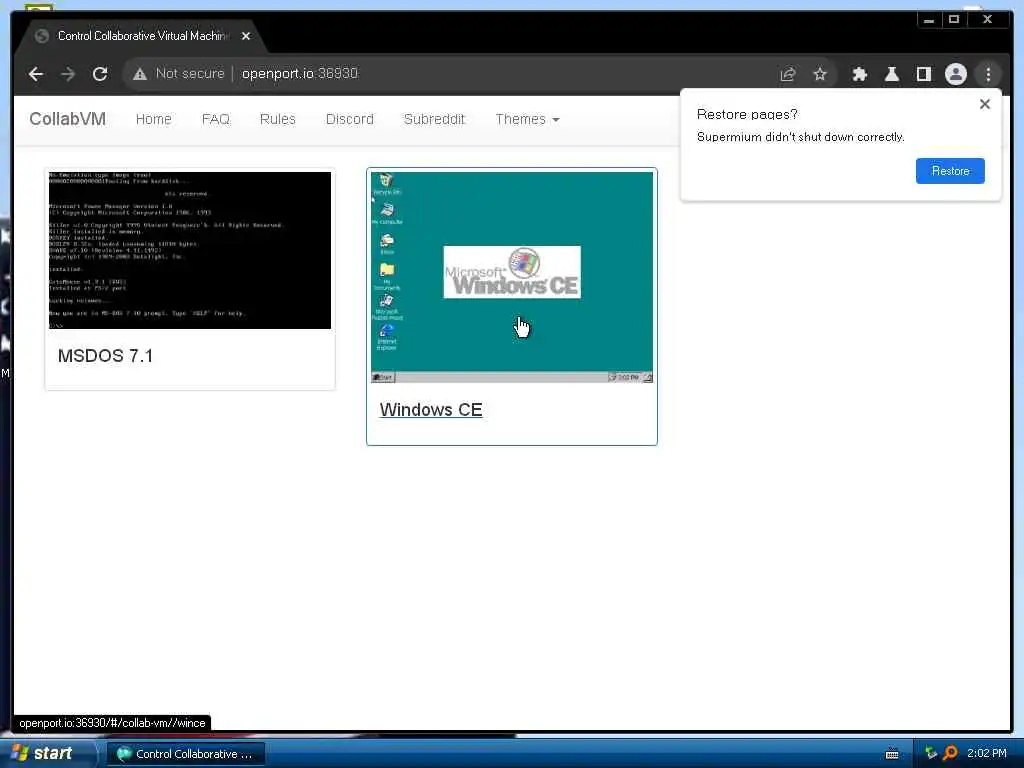Go back with browser back arrow
Screen dimensions: 1024x768
tap(36, 74)
